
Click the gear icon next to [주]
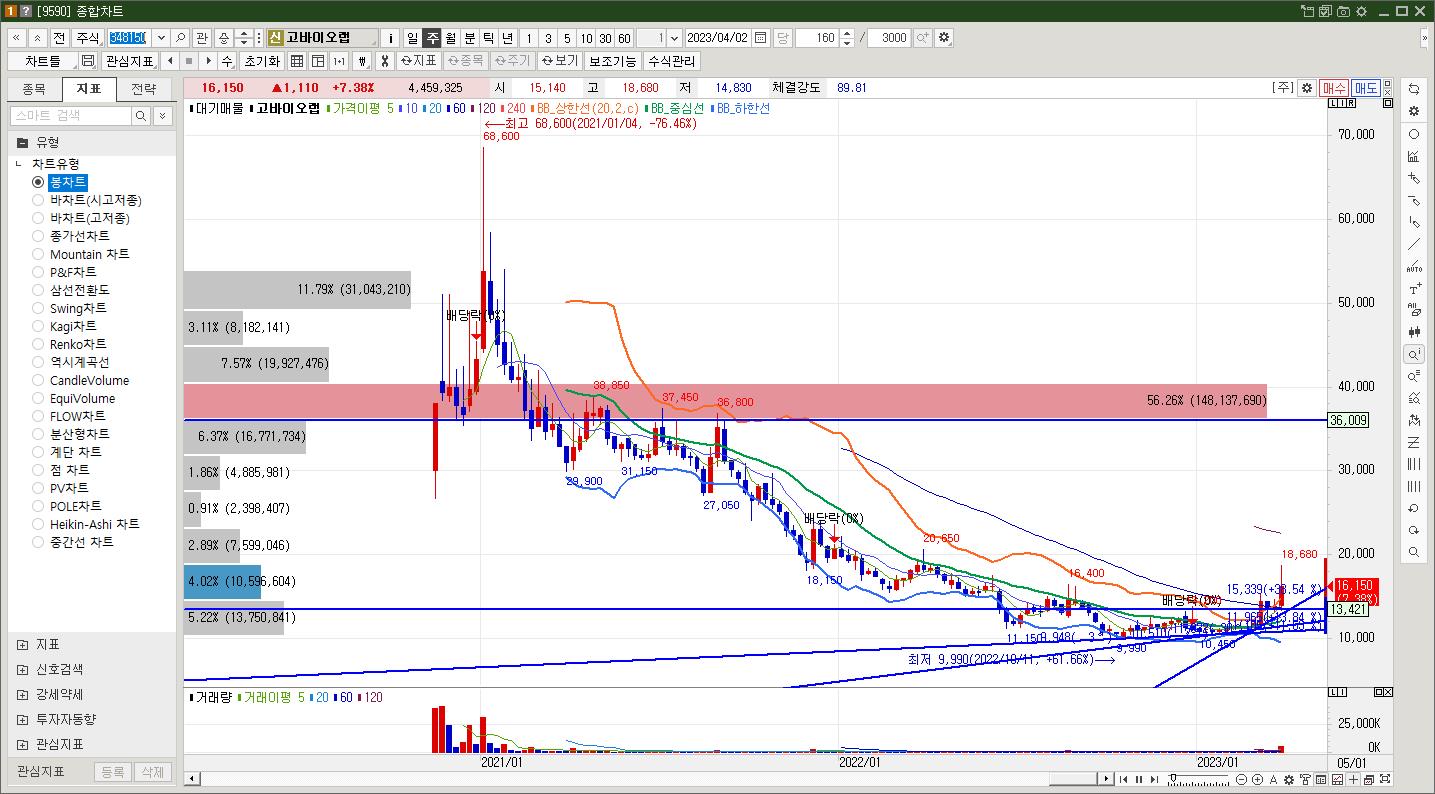[1306, 88]
